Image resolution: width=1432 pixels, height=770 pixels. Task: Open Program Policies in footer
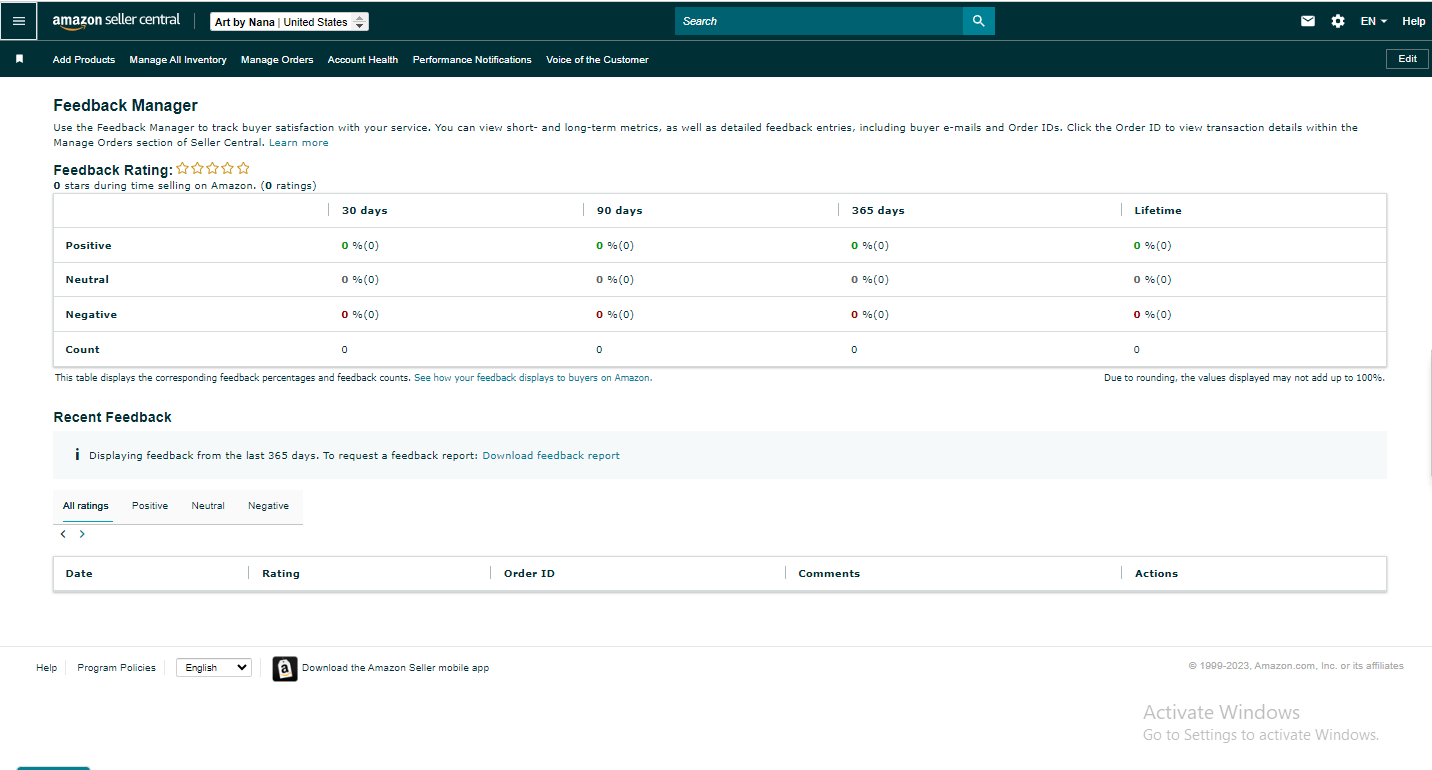[x=116, y=668]
